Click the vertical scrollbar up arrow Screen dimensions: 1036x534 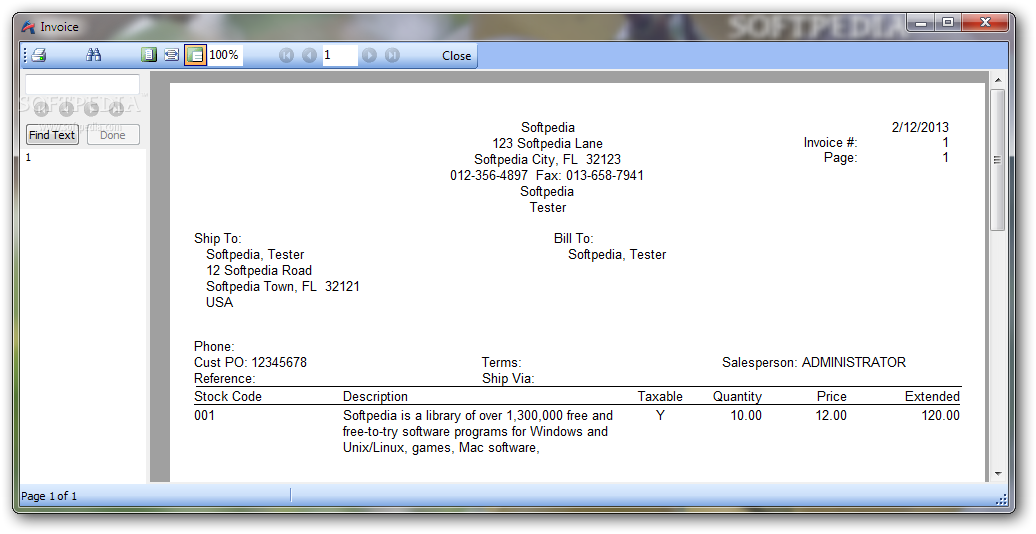coord(998,80)
